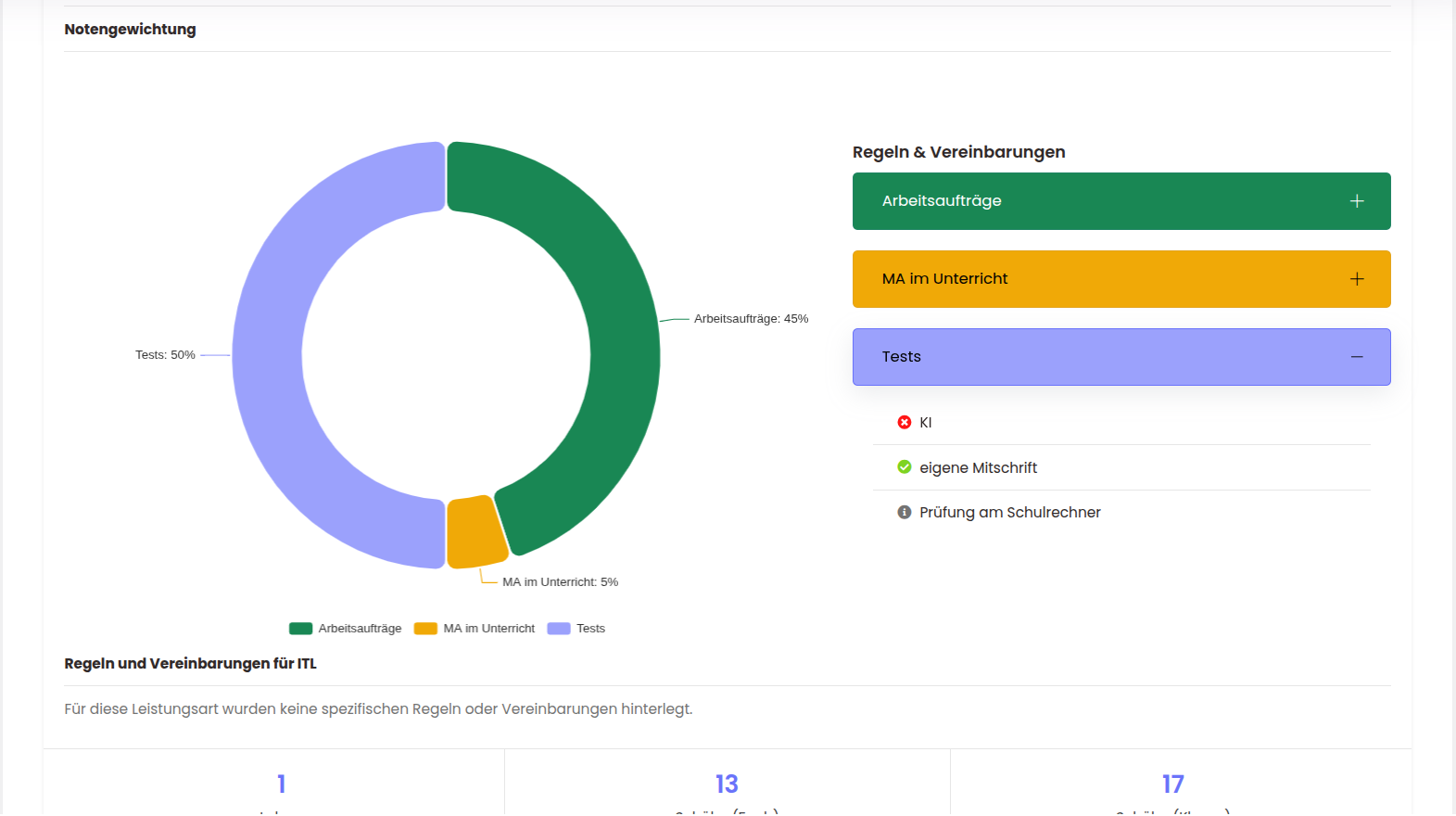
Task: Click the orange MA im Unterricht segment
Action: [x=475, y=532]
